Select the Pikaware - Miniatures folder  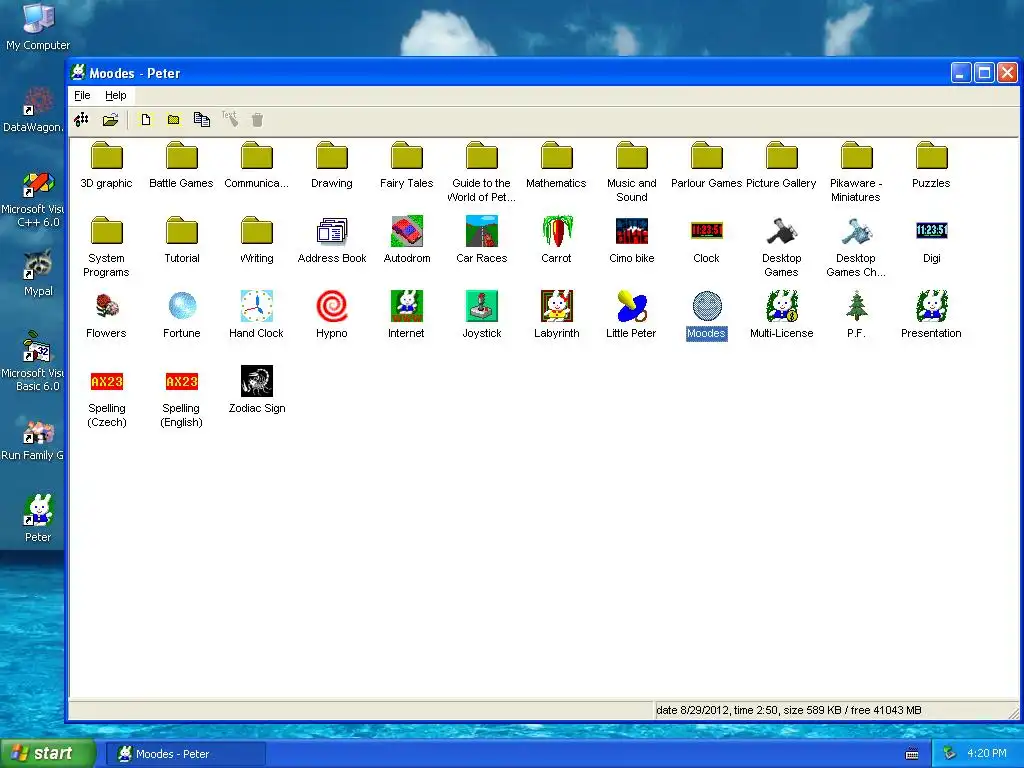tap(856, 156)
